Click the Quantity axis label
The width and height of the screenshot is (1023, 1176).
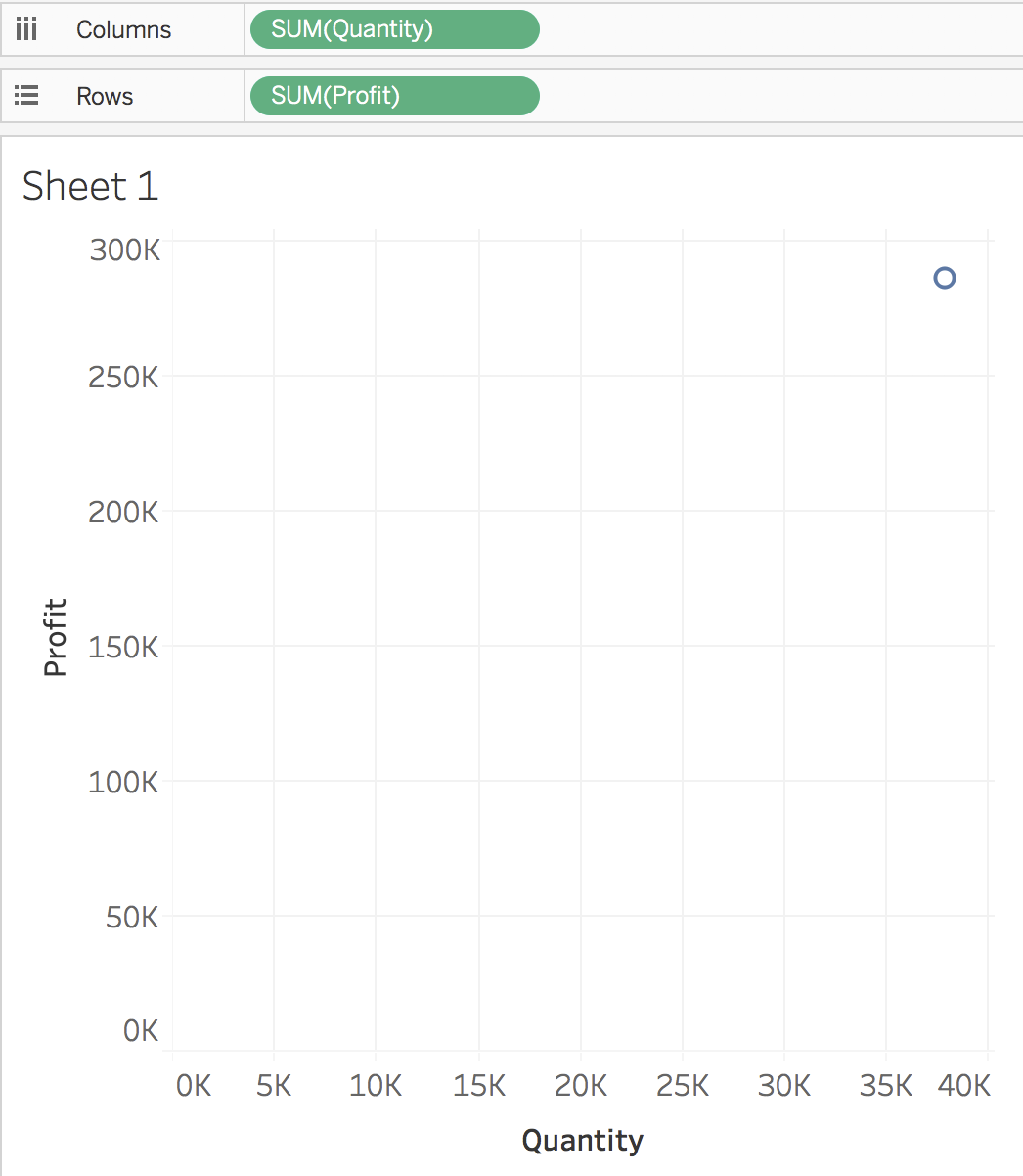582,1140
